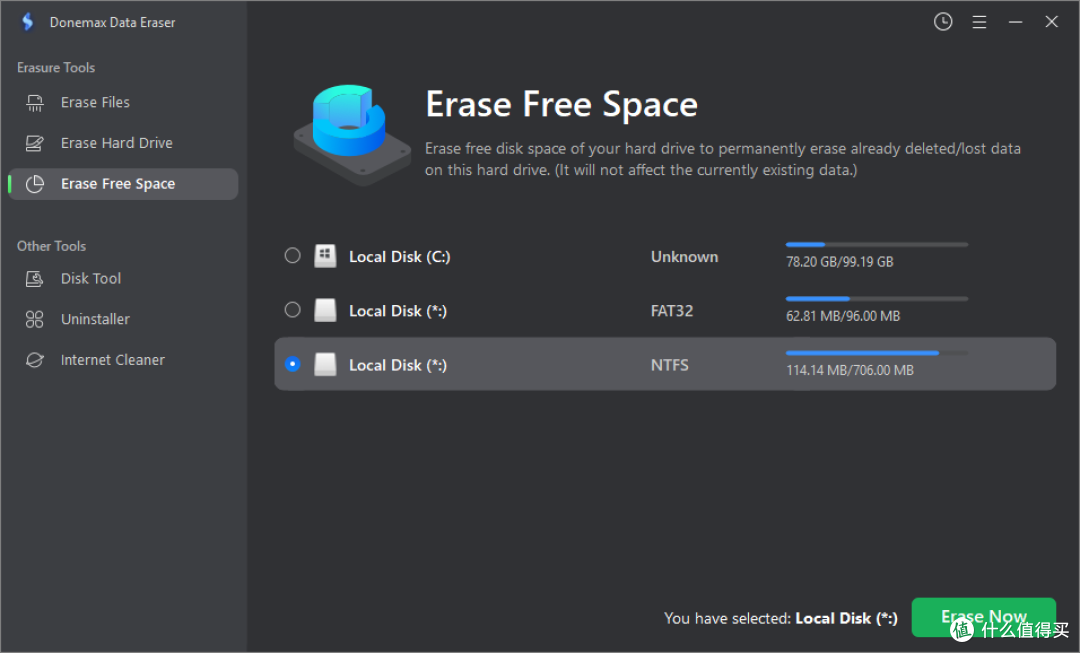Screen dimensions: 1080x653
Task: Select the FAT32 Local Disk radio button
Action: (x=293, y=310)
